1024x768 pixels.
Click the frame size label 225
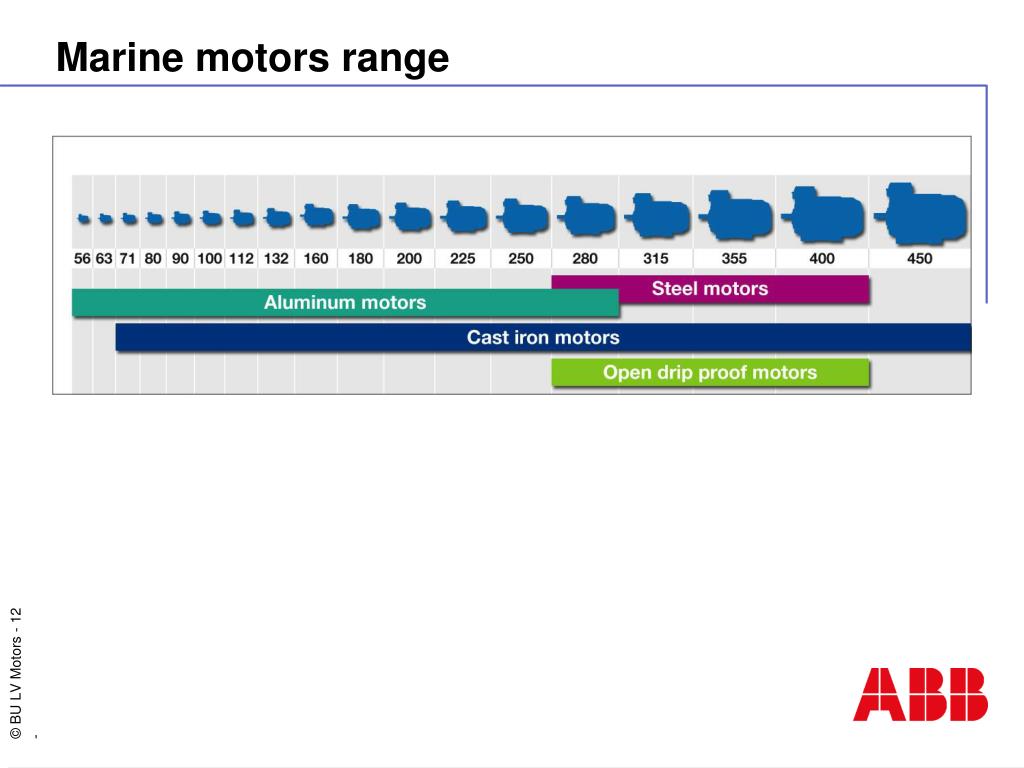point(463,259)
